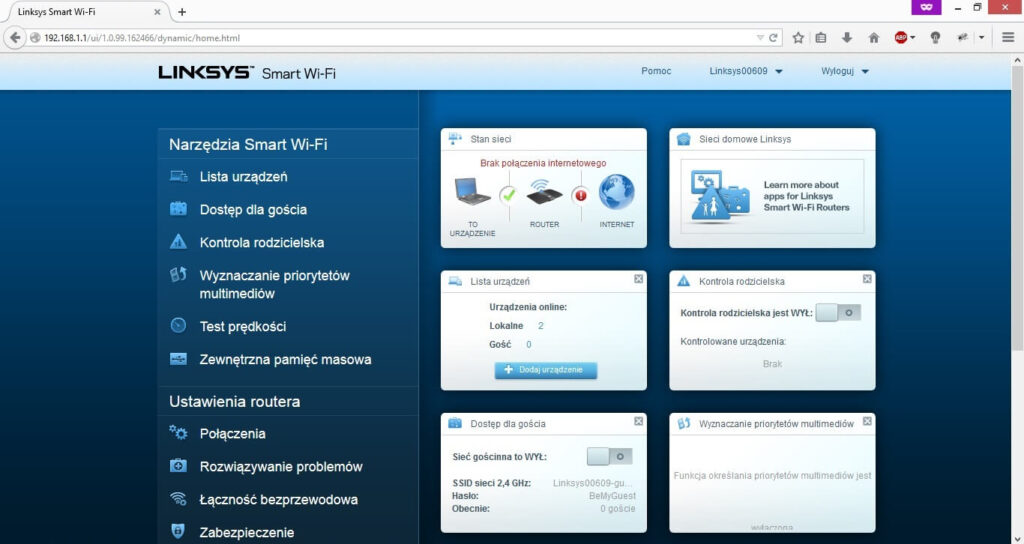
Task: Click the external storage USB icon
Action: pos(178,359)
